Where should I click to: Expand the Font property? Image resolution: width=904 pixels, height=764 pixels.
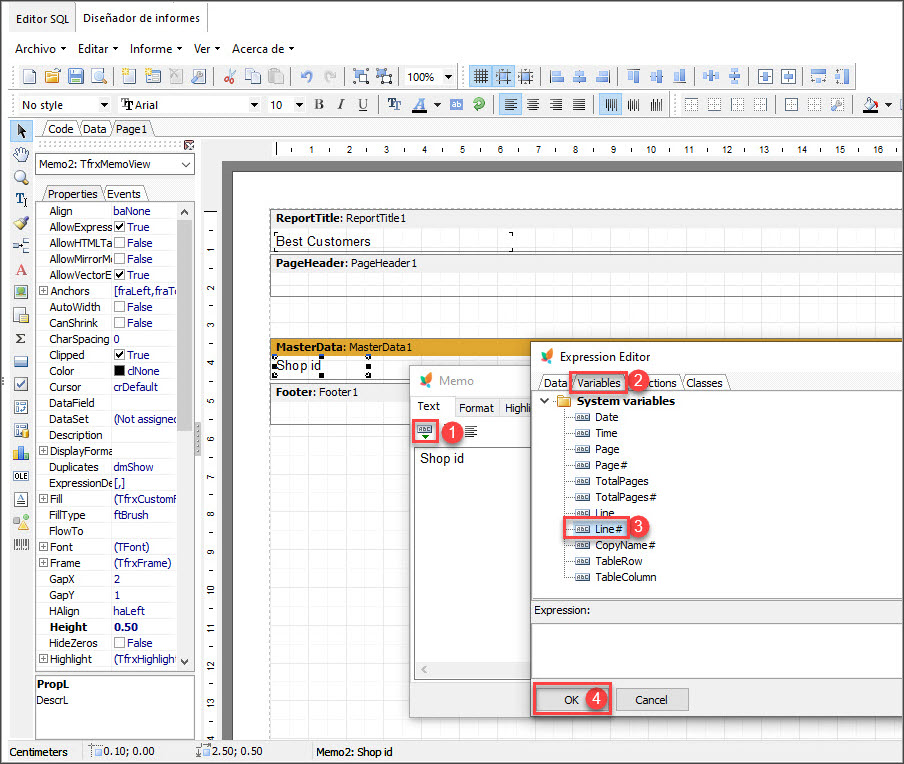coord(43,546)
